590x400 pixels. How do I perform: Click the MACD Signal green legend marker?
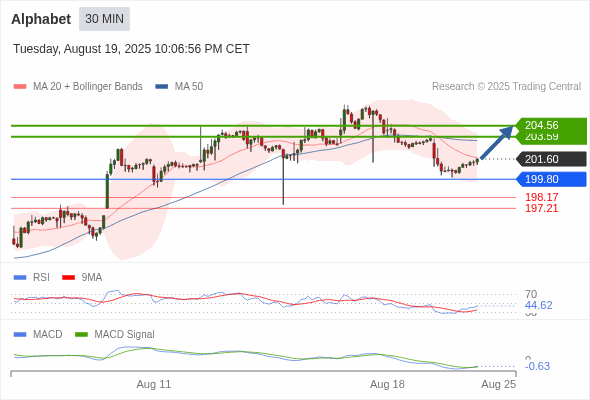(81, 335)
